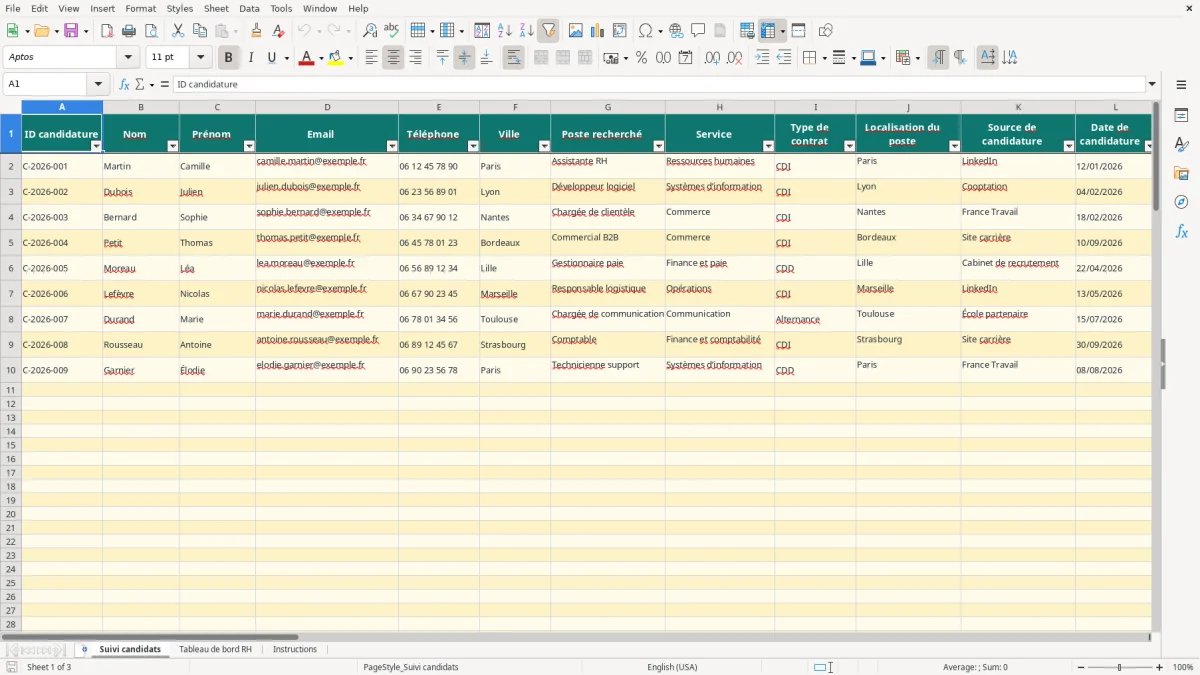1200x675 pixels.
Task: Open filter dropdown on Service column
Action: (x=768, y=147)
